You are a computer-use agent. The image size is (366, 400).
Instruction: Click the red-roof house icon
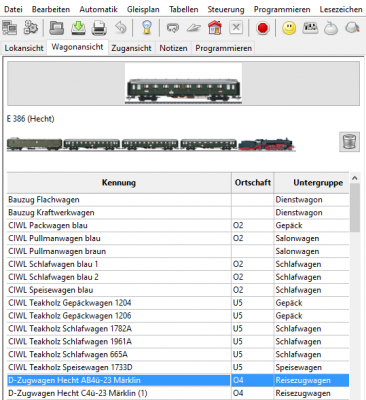tap(215, 28)
